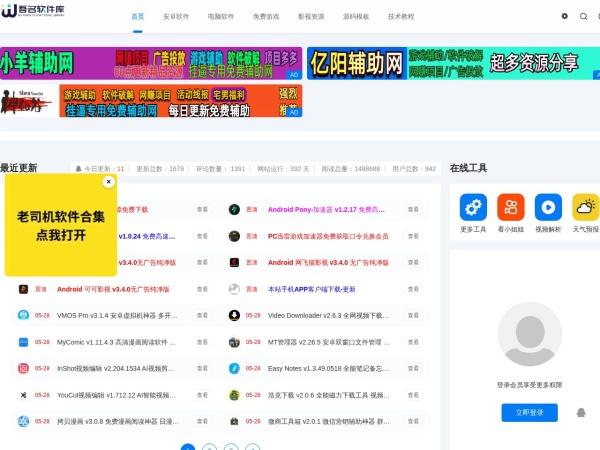Click the YouCut app icon

(x=23, y=395)
